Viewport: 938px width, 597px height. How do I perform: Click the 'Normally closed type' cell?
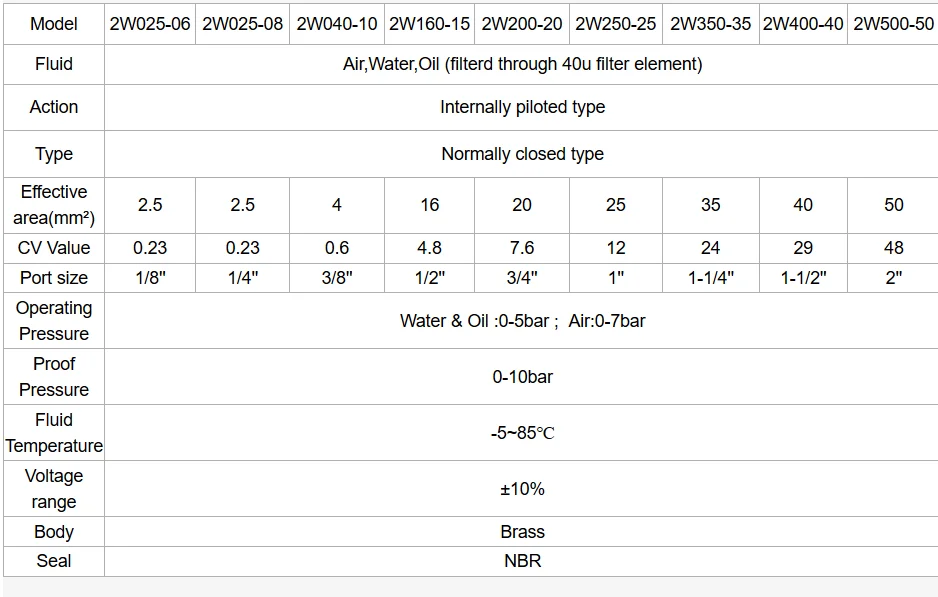point(522,154)
